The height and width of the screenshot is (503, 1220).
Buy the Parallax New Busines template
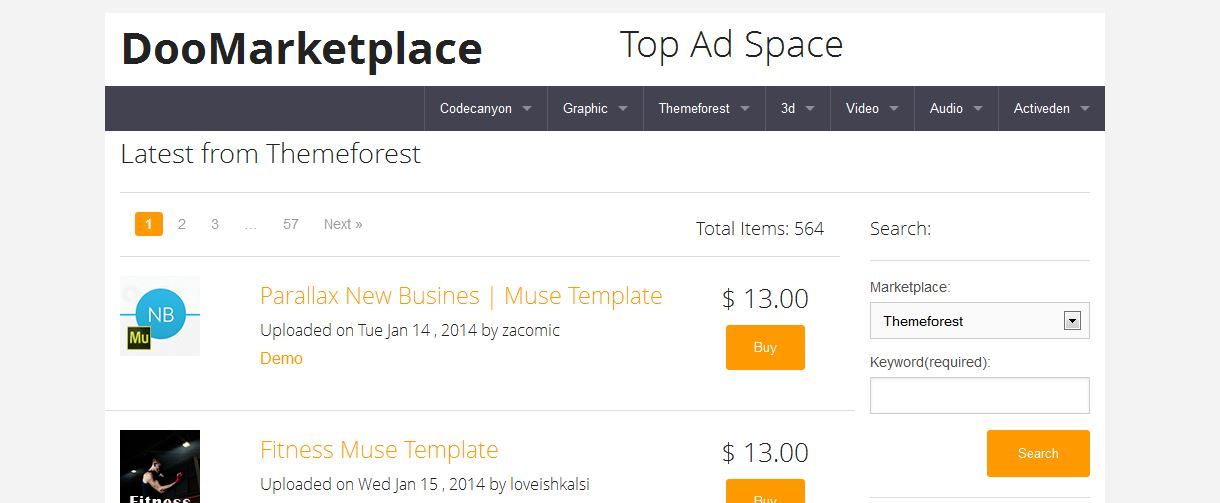click(x=765, y=347)
